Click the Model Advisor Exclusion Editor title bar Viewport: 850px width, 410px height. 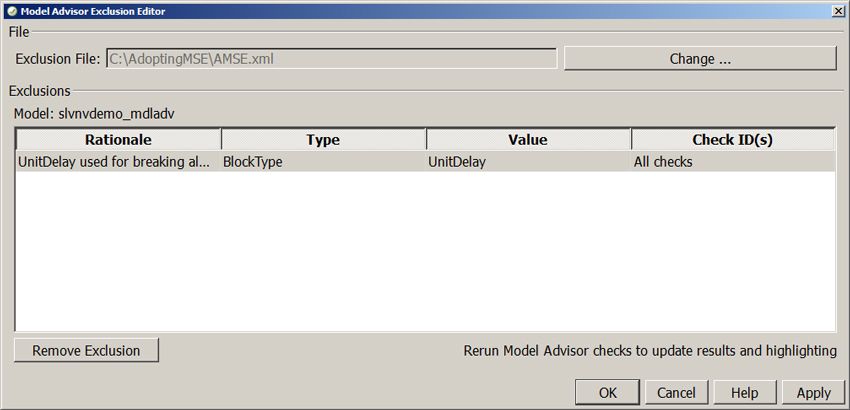(400, 11)
